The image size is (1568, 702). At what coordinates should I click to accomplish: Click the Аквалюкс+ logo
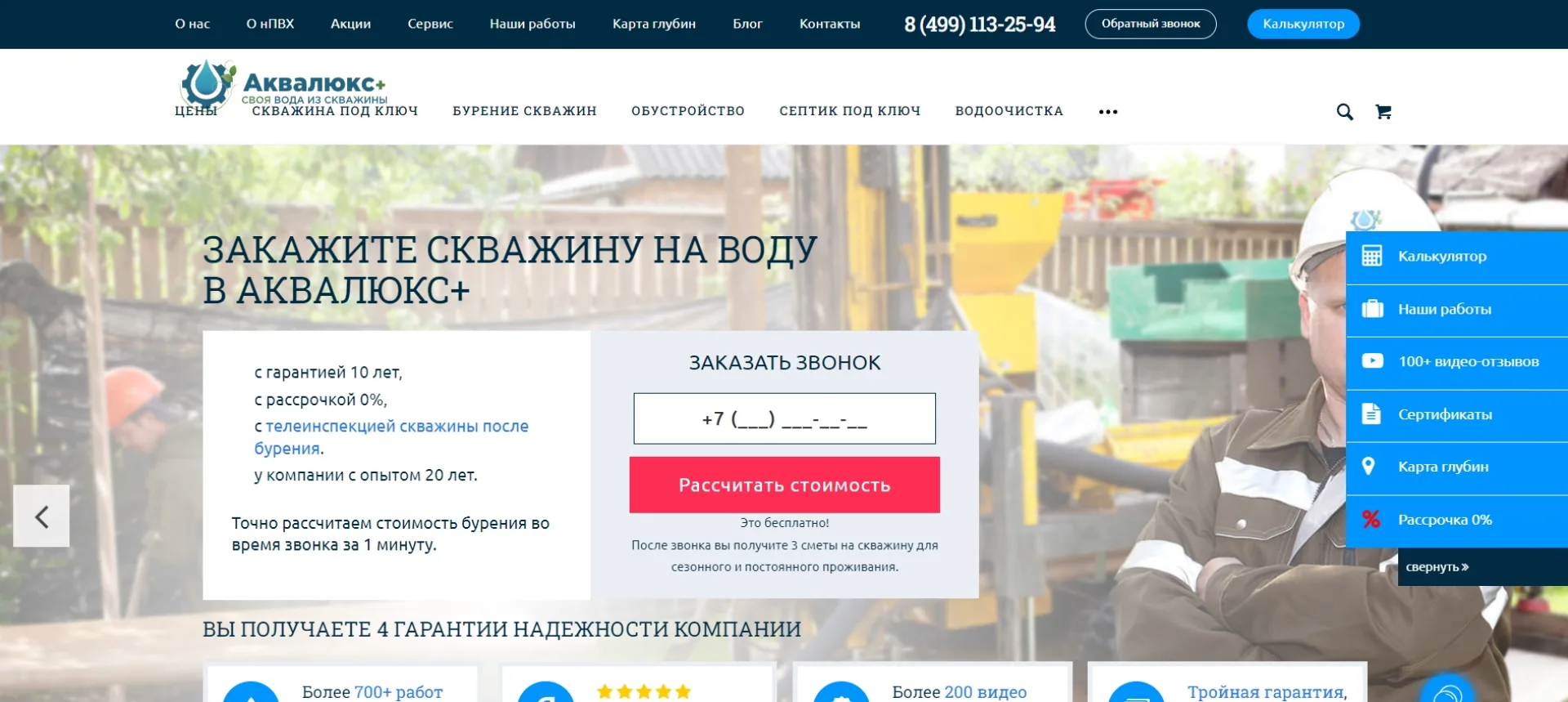(x=283, y=83)
